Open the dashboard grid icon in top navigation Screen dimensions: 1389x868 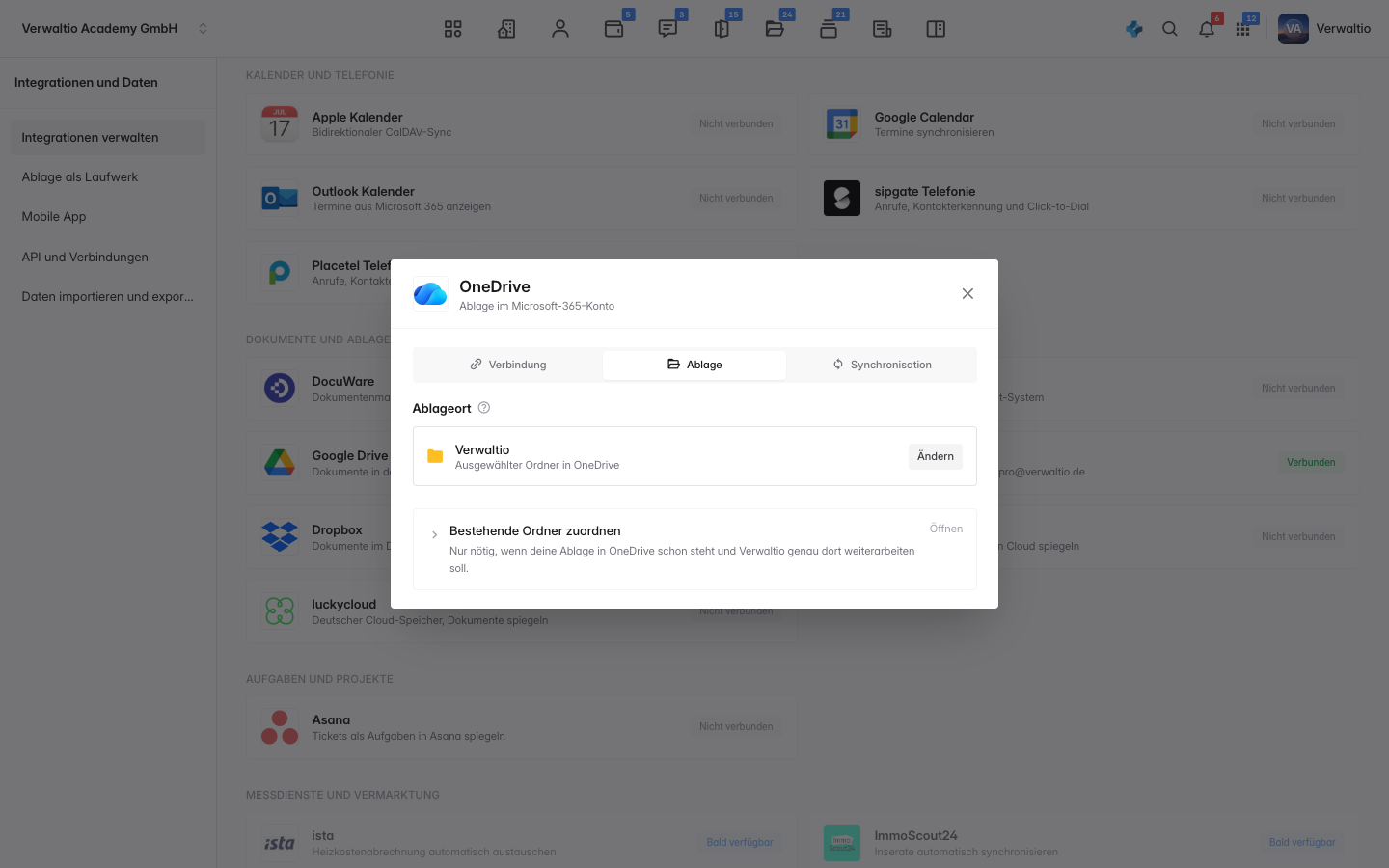[x=452, y=29]
